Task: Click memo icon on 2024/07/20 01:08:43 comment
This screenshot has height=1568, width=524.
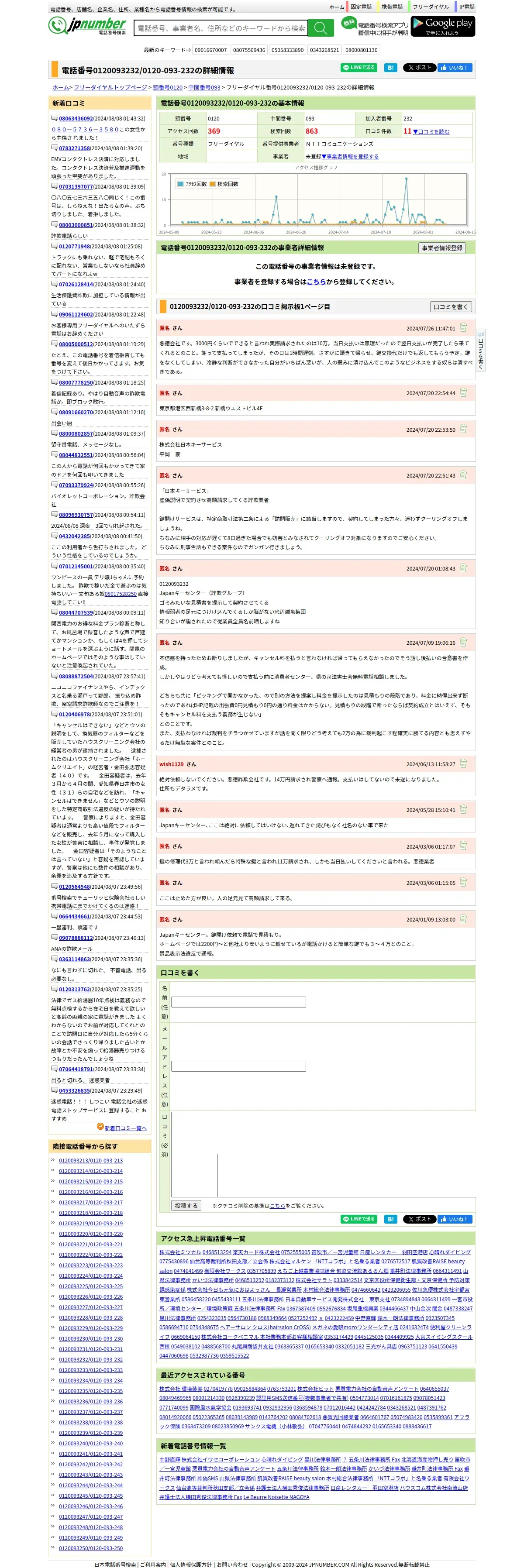Action: pyautogui.click(x=463, y=568)
